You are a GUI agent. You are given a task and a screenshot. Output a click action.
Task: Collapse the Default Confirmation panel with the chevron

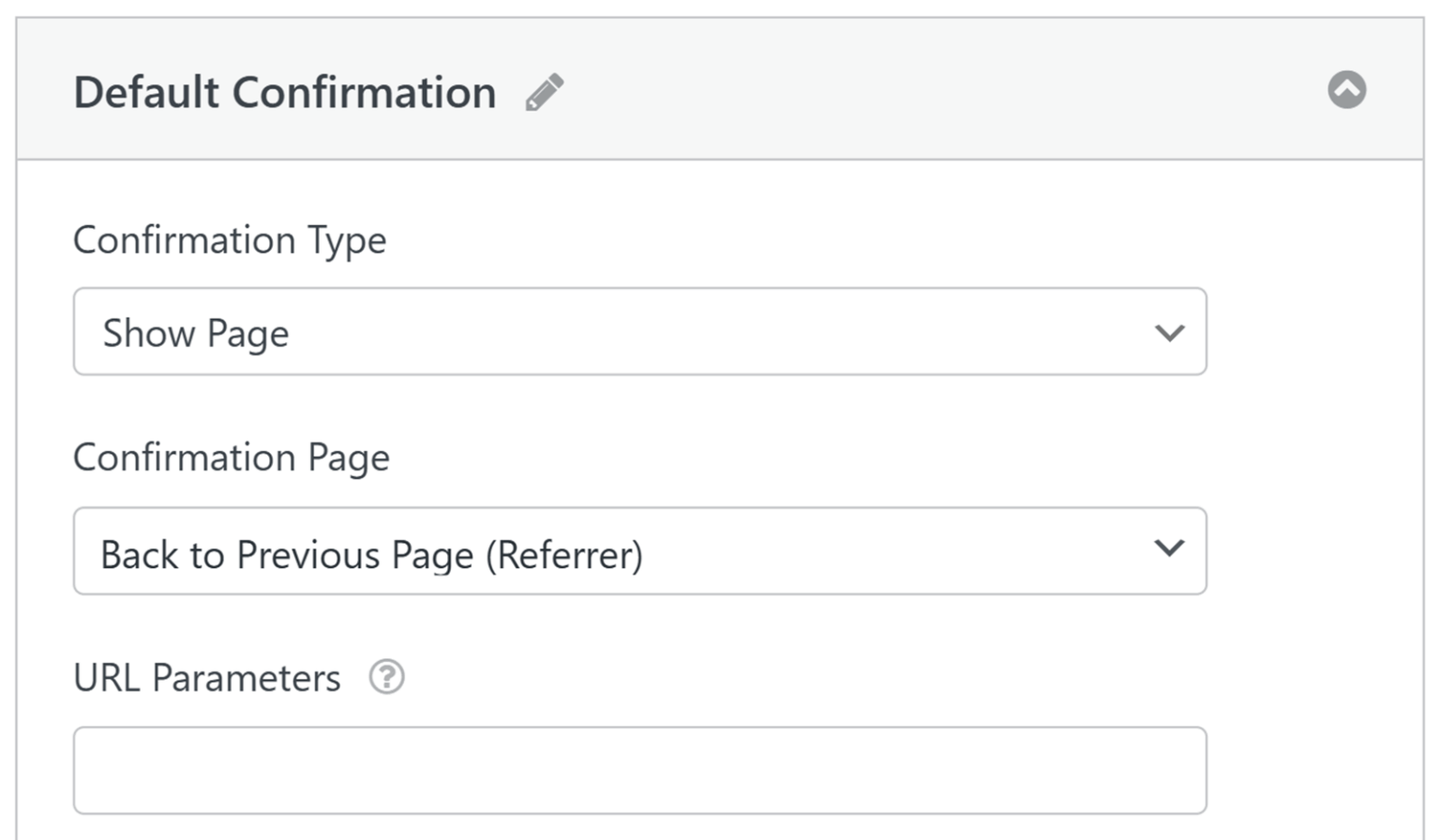click(1347, 90)
